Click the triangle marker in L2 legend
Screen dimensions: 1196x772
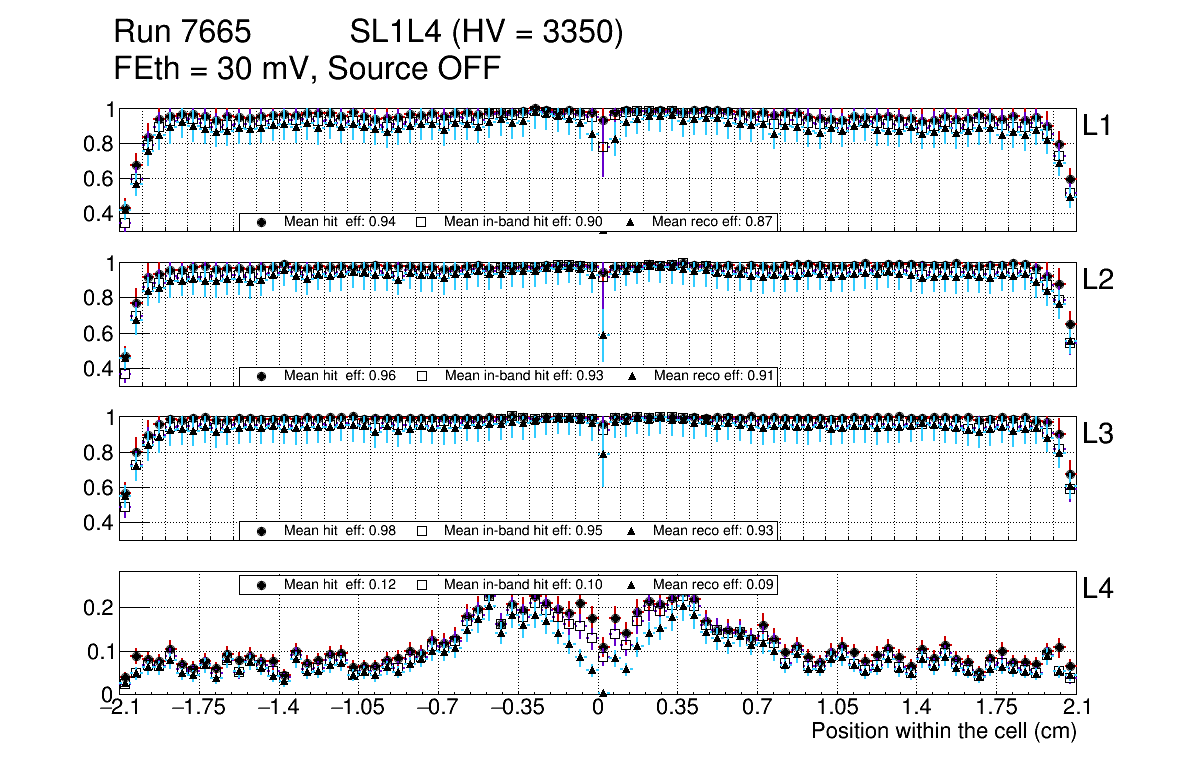pyautogui.click(x=631, y=376)
